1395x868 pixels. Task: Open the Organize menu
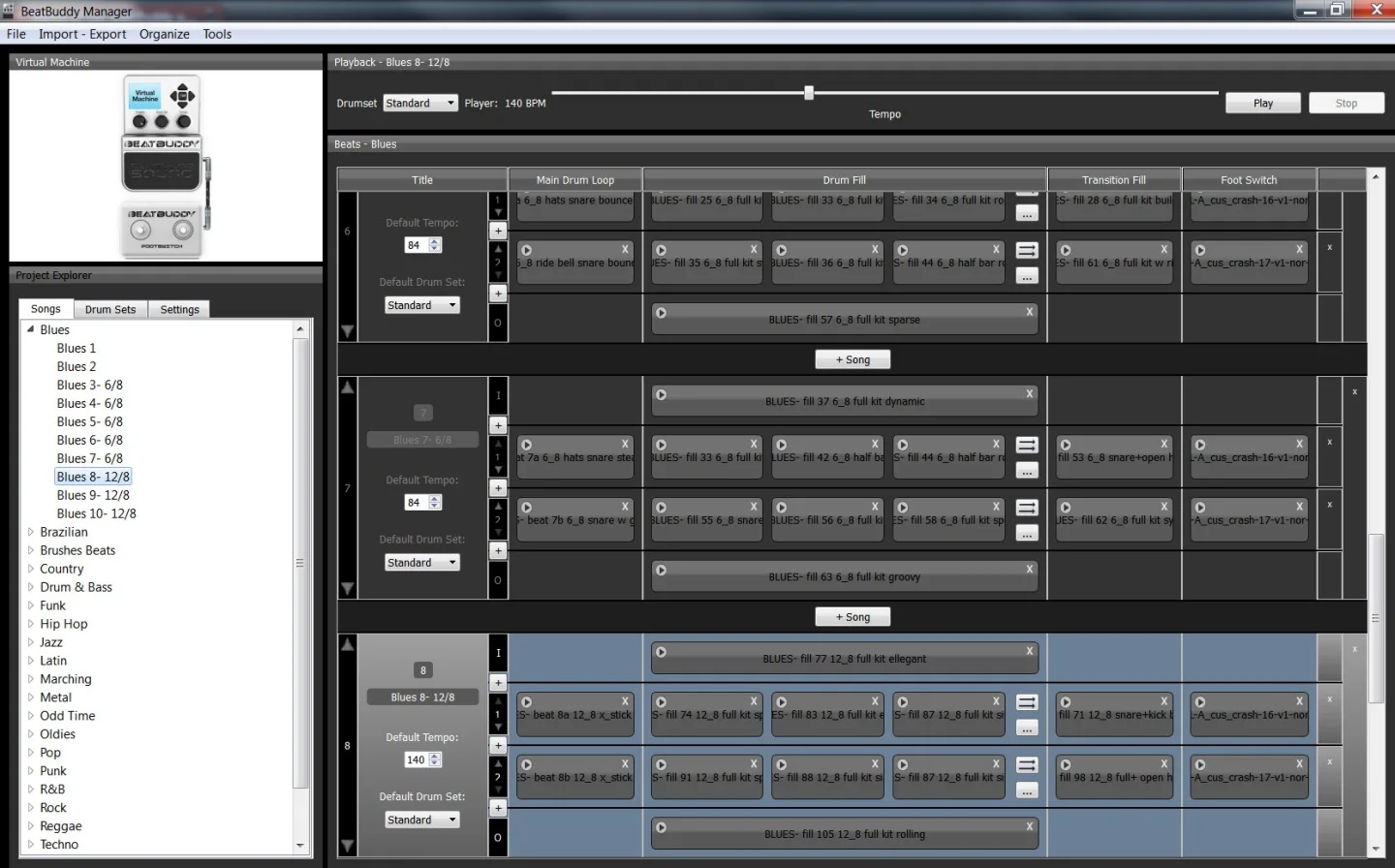point(165,34)
